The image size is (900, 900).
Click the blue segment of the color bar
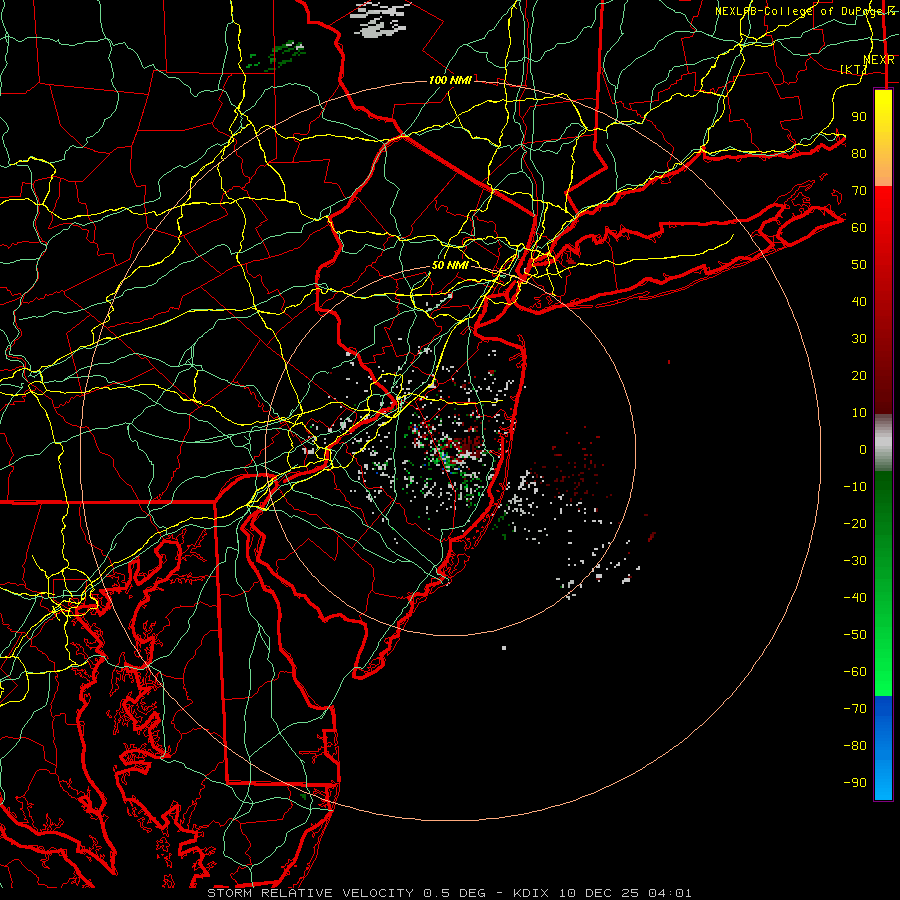coord(883,747)
